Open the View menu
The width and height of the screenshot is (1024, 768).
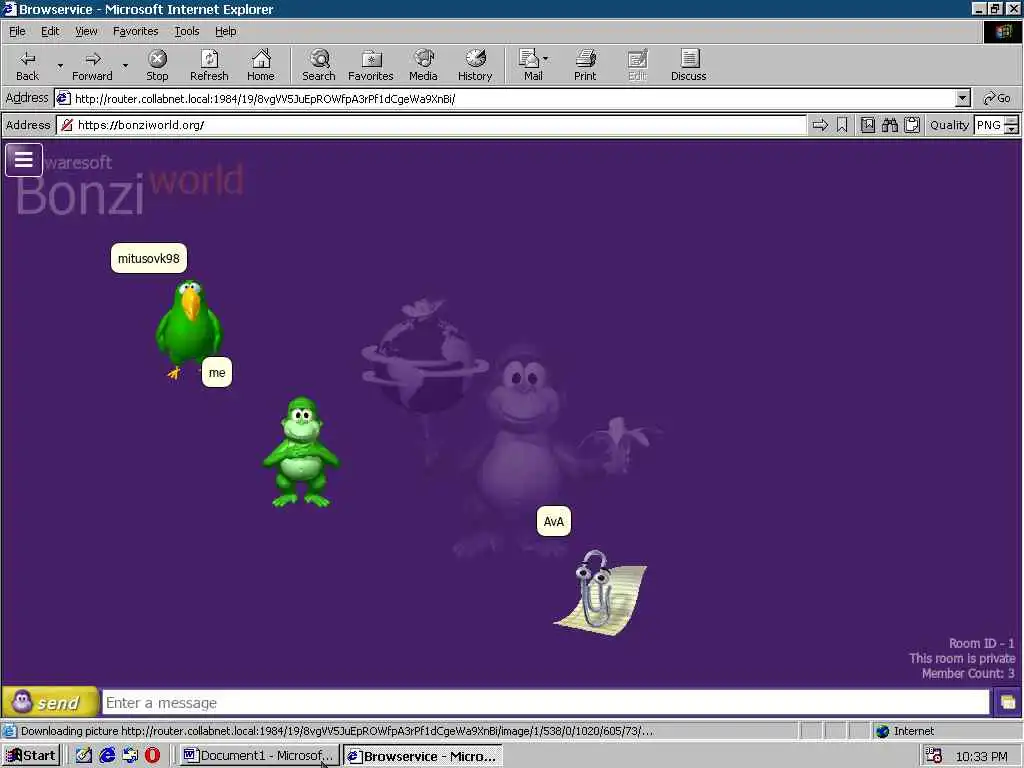click(86, 31)
